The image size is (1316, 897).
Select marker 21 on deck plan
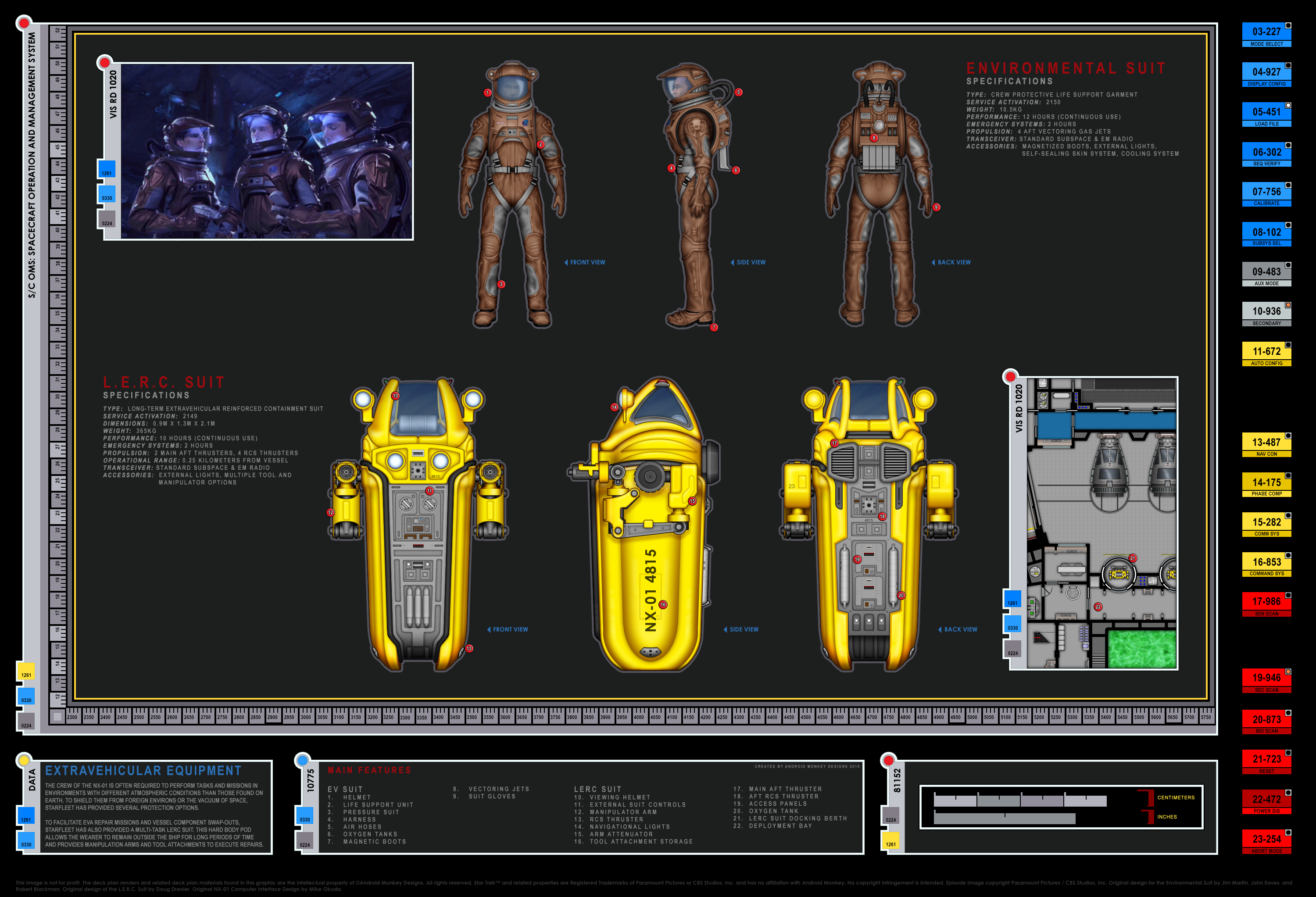1133,558
